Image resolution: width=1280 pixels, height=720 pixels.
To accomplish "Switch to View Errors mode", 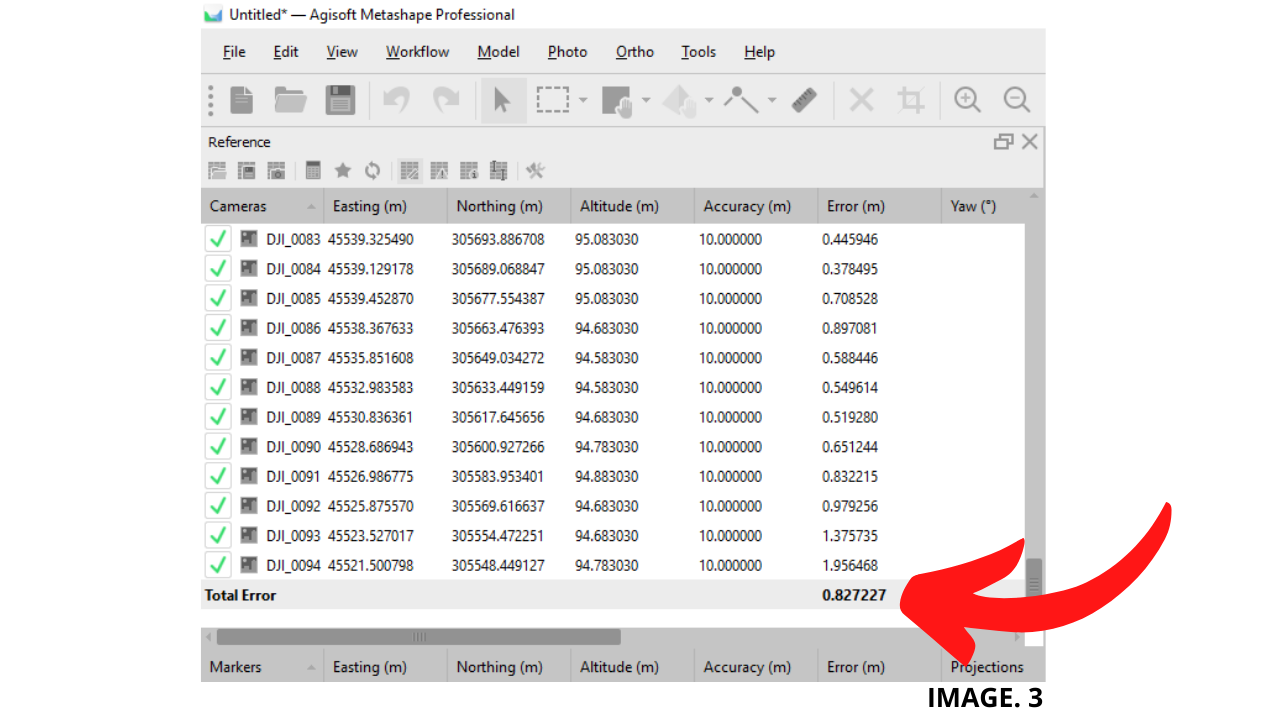I will [469, 171].
